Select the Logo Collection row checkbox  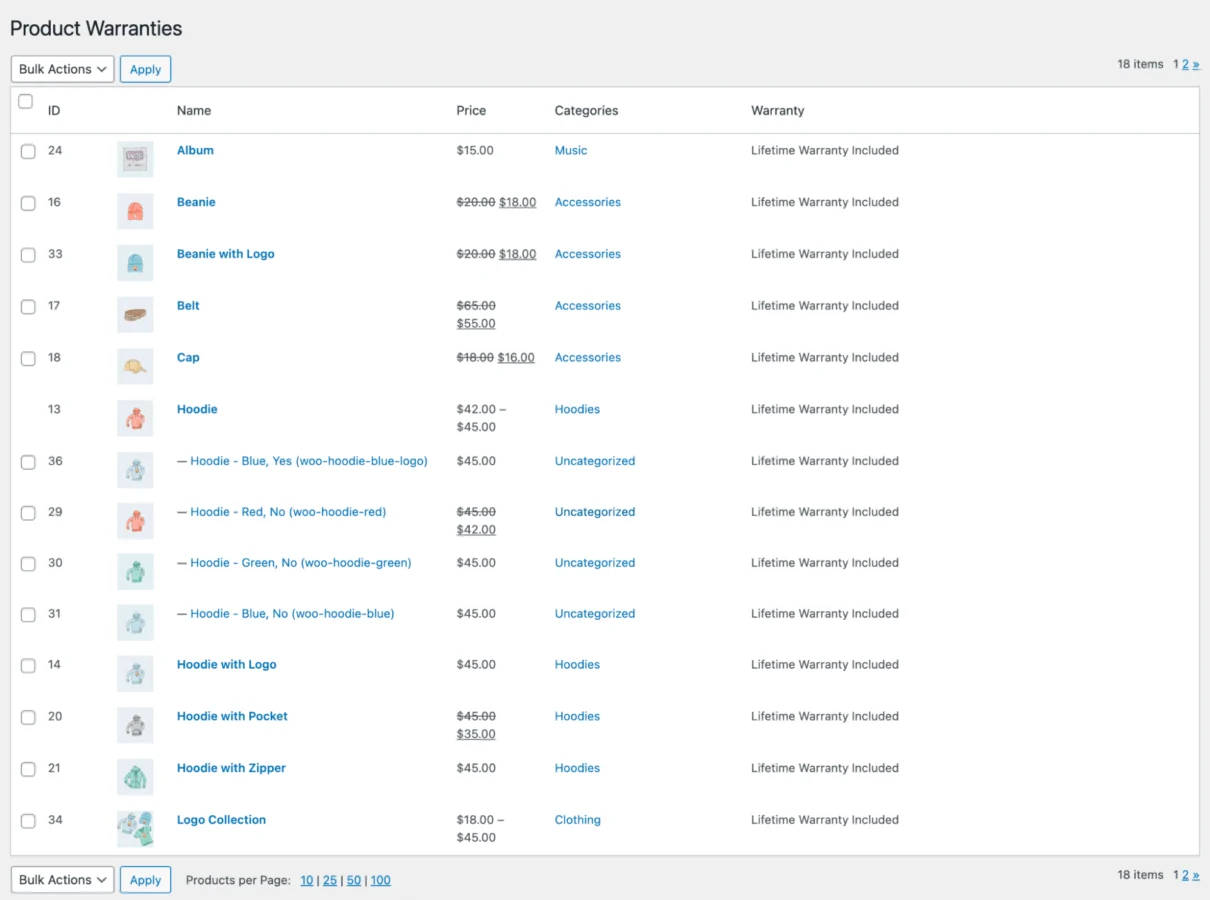pyautogui.click(x=28, y=821)
